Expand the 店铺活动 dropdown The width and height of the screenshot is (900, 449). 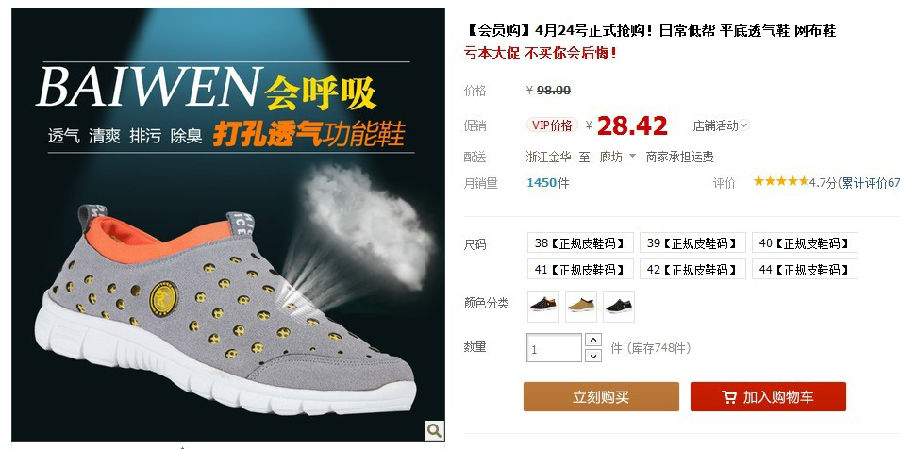point(720,125)
